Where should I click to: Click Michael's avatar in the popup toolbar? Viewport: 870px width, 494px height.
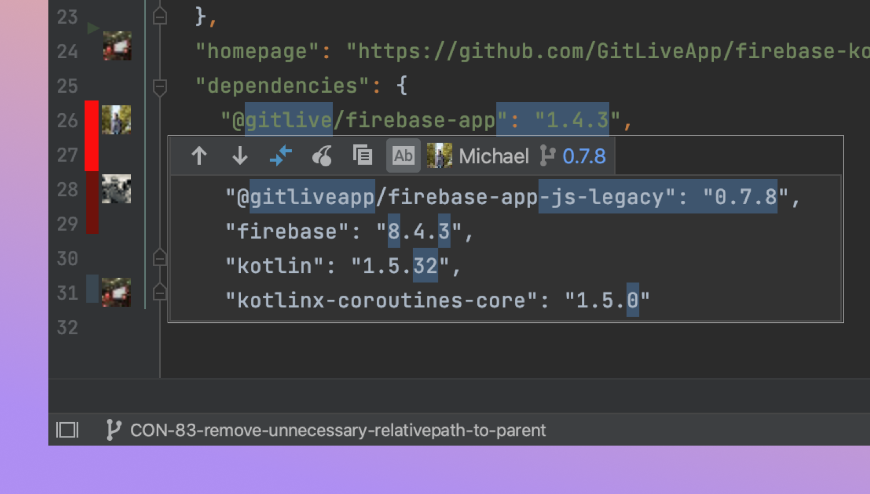point(440,156)
